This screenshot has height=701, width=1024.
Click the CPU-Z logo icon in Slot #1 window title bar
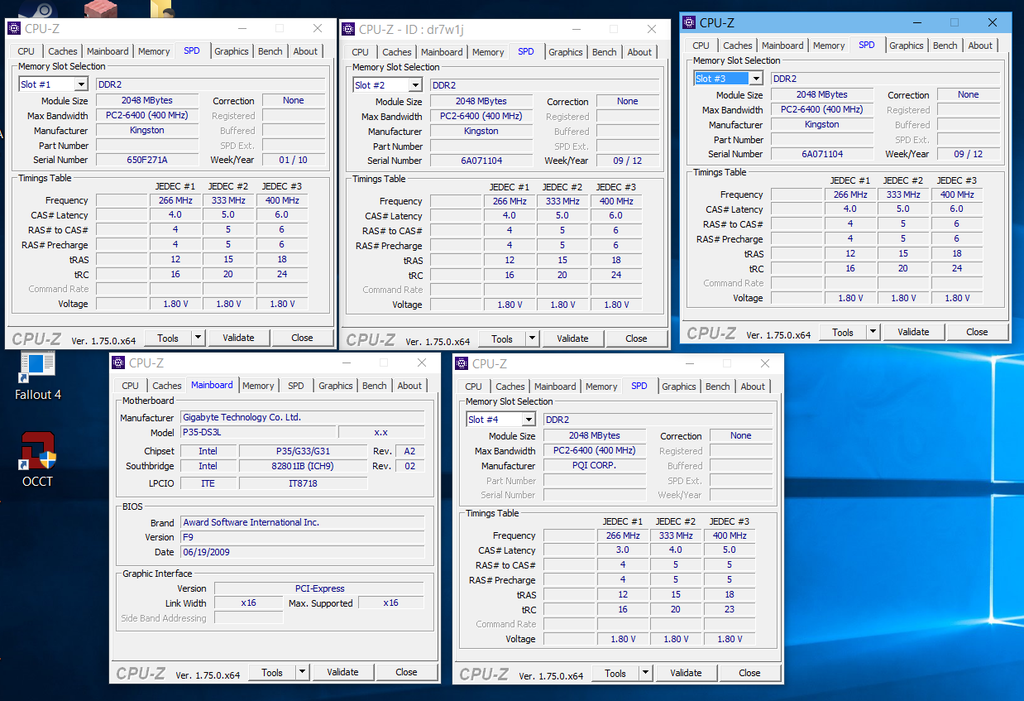(x=14, y=29)
